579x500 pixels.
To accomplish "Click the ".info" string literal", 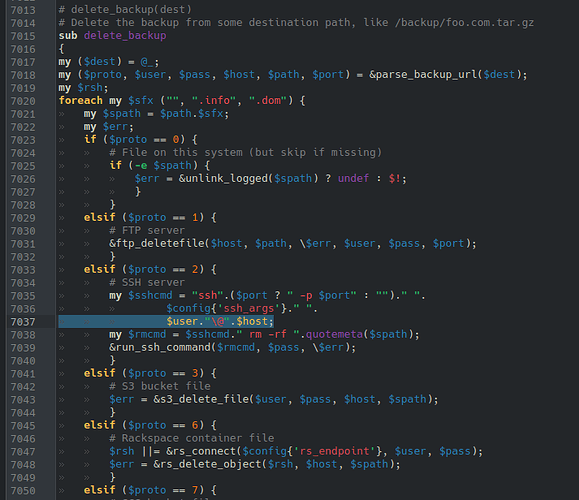I will pos(214,100).
